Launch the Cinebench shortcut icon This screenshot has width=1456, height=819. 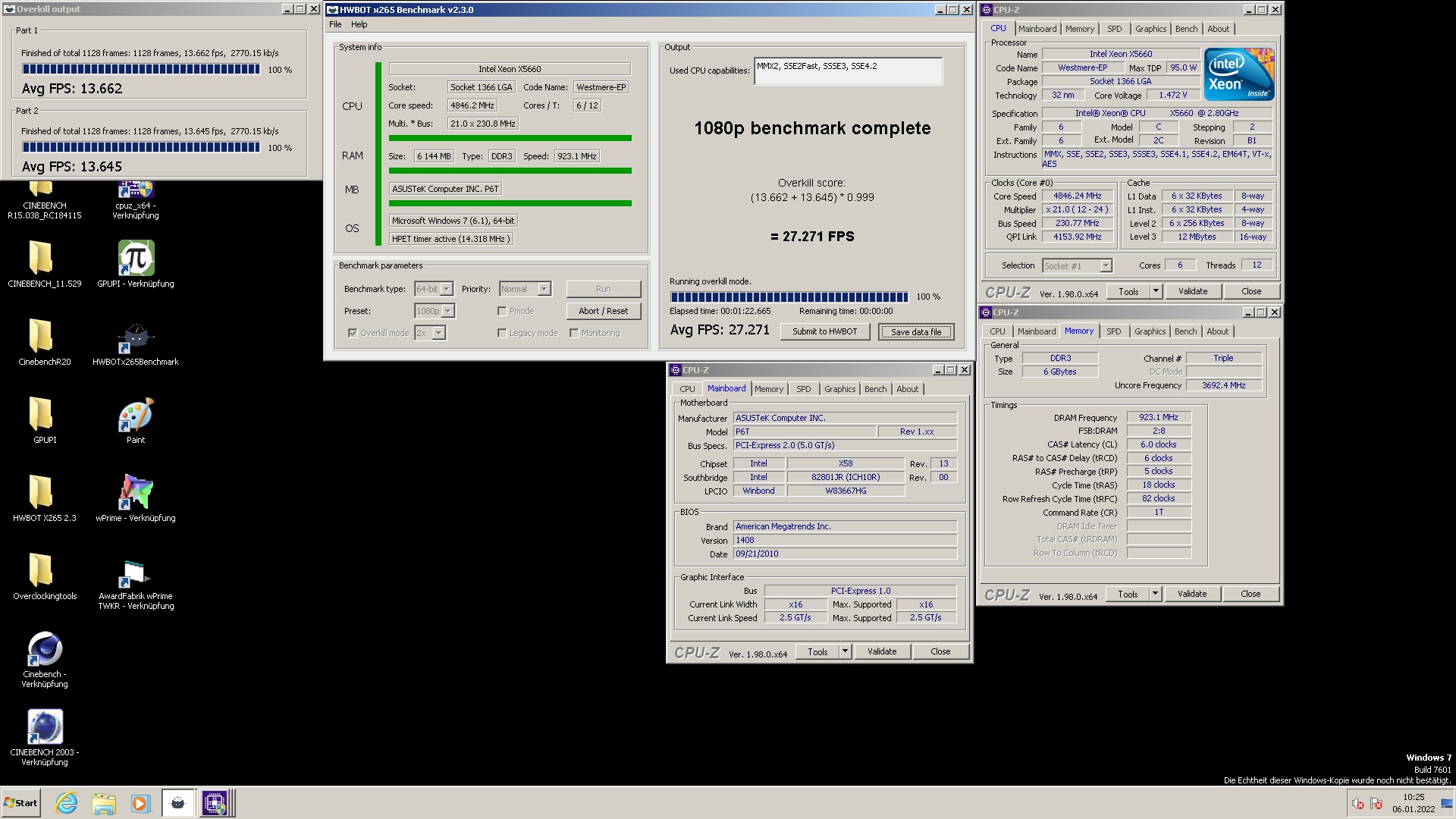[x=45, y=648]
